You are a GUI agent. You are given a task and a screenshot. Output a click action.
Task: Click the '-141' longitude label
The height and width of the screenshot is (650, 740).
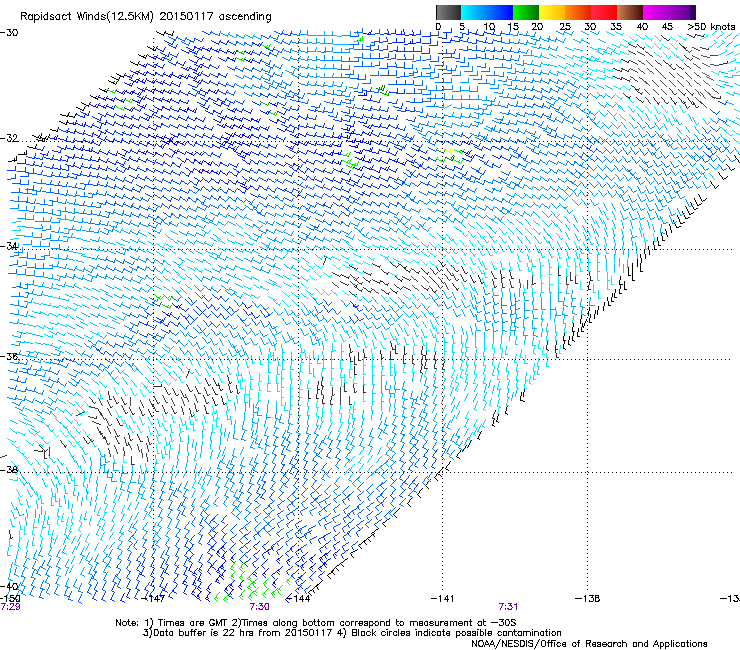[443, 599]
